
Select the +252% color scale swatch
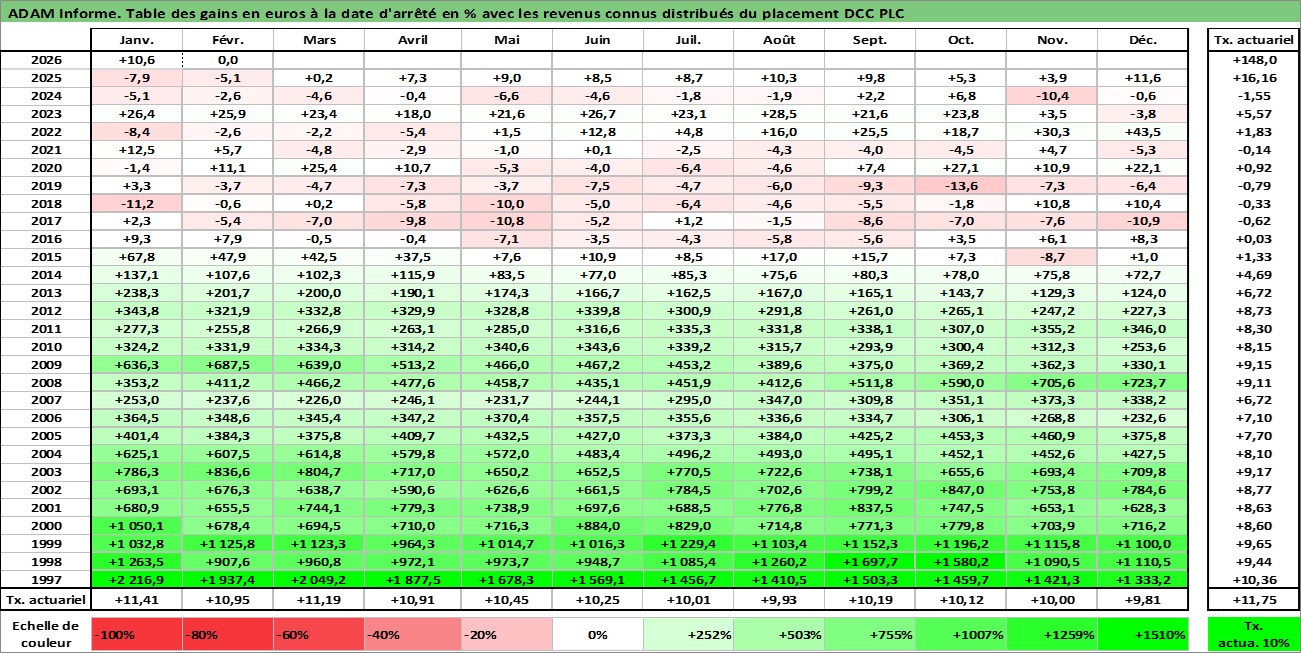pyautogui.click(x=688, y=634)
